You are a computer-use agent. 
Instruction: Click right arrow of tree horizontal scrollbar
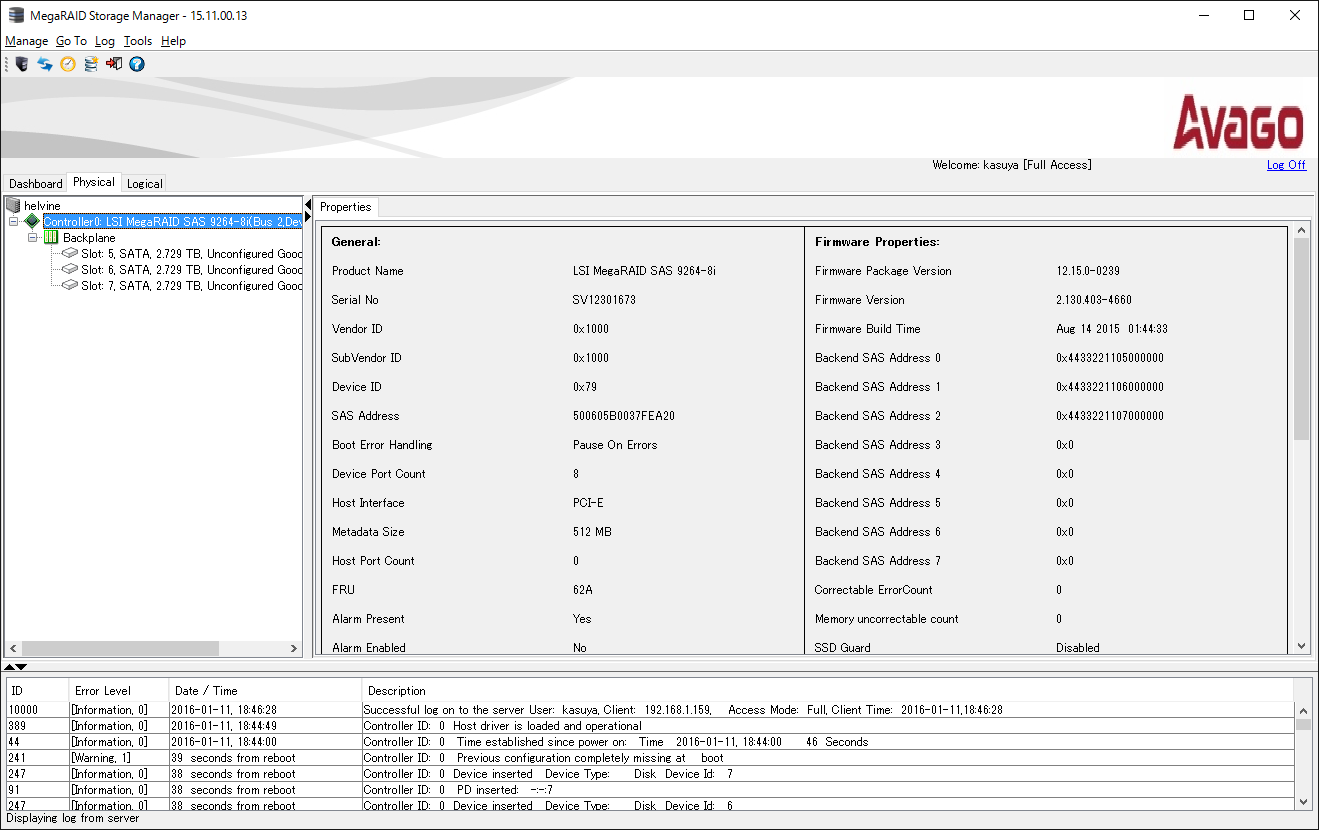pyautogui.click(x=294, y=648)
